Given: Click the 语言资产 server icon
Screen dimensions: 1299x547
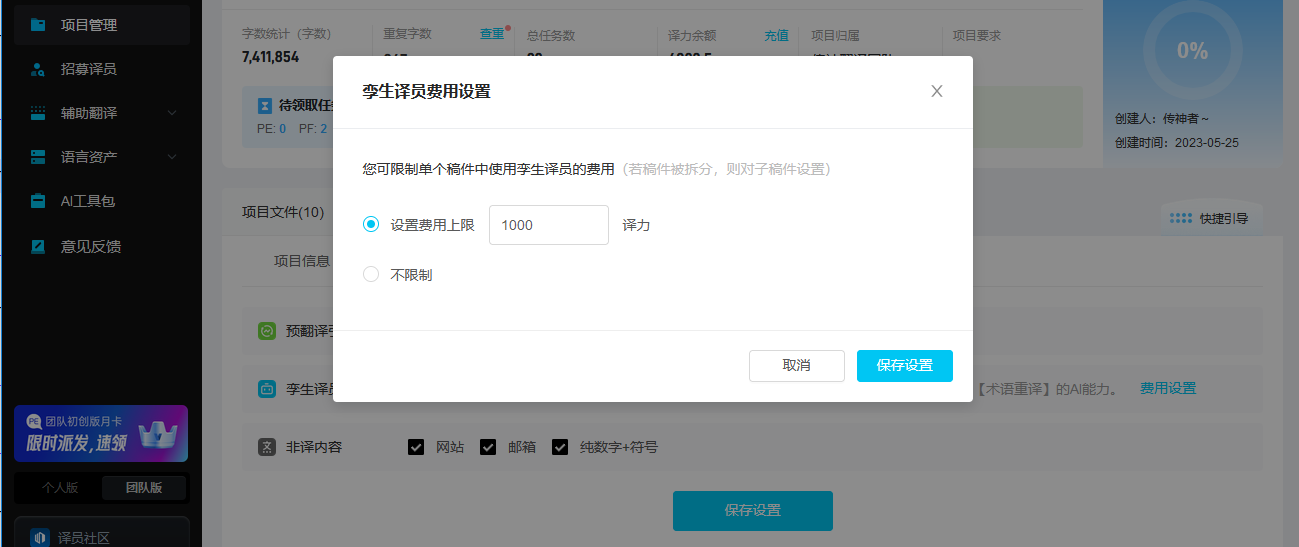Looking at the screenshot, I should [38, 157].
